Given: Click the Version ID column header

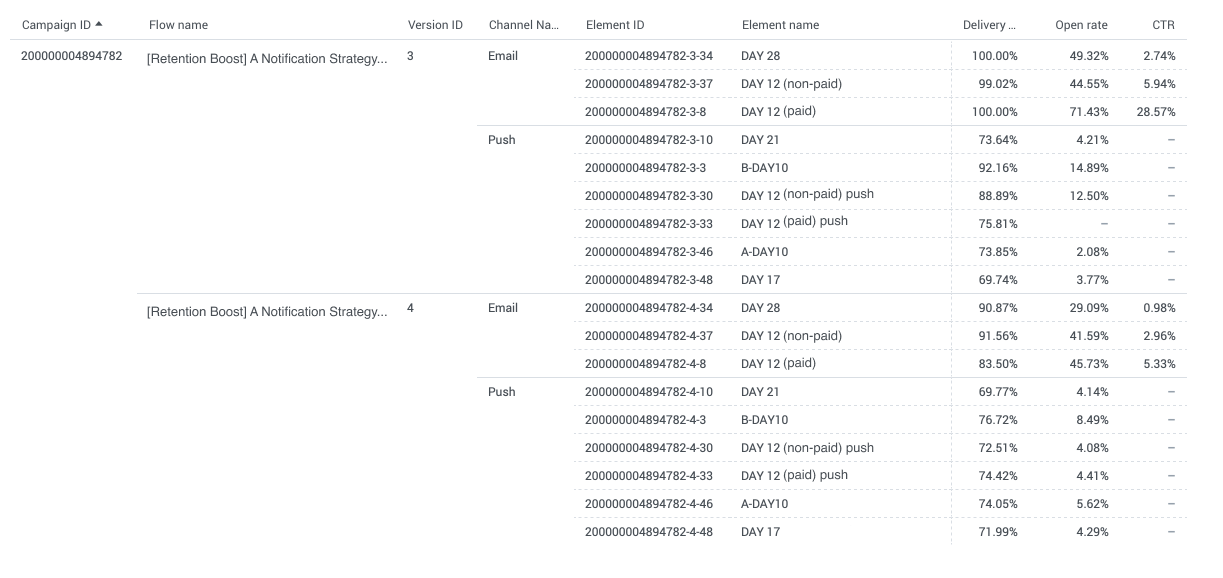Looking at the screenshot, I should point(435,25).
